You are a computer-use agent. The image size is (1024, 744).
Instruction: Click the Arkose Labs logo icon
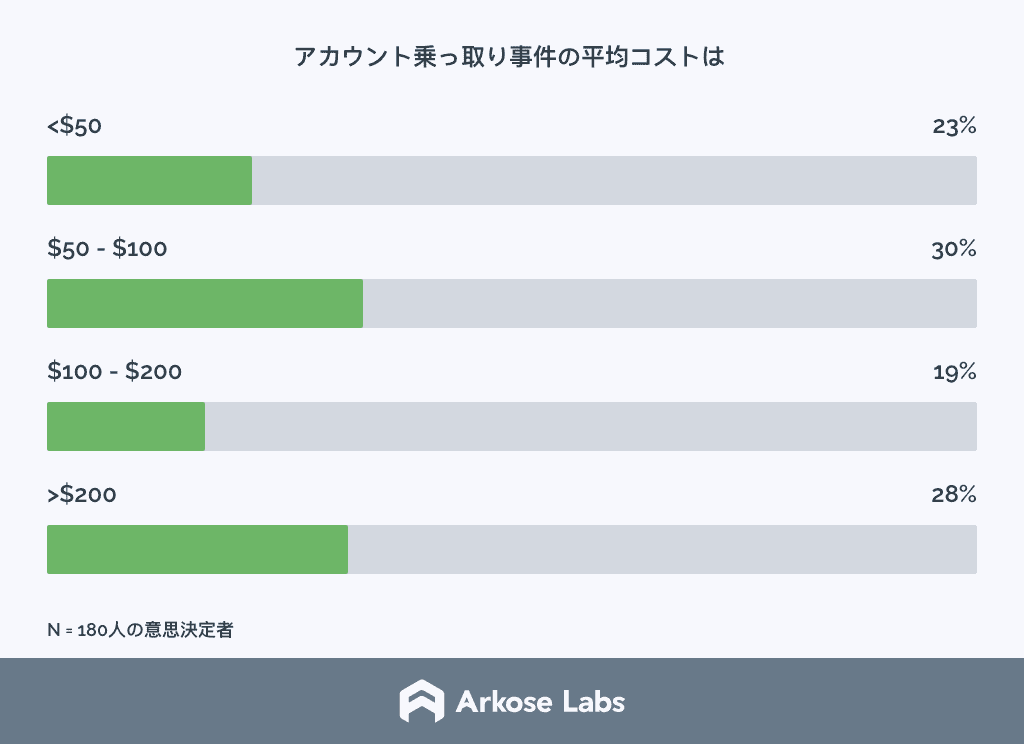pyautogui.click(x=422, y=701)
